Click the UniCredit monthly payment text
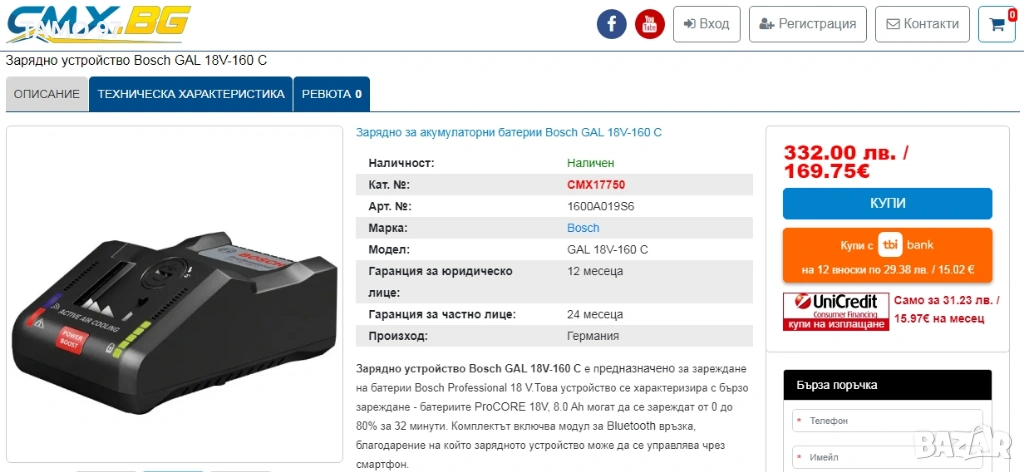This screenshot has height=472, width=1024. click(x=947, y=309)
